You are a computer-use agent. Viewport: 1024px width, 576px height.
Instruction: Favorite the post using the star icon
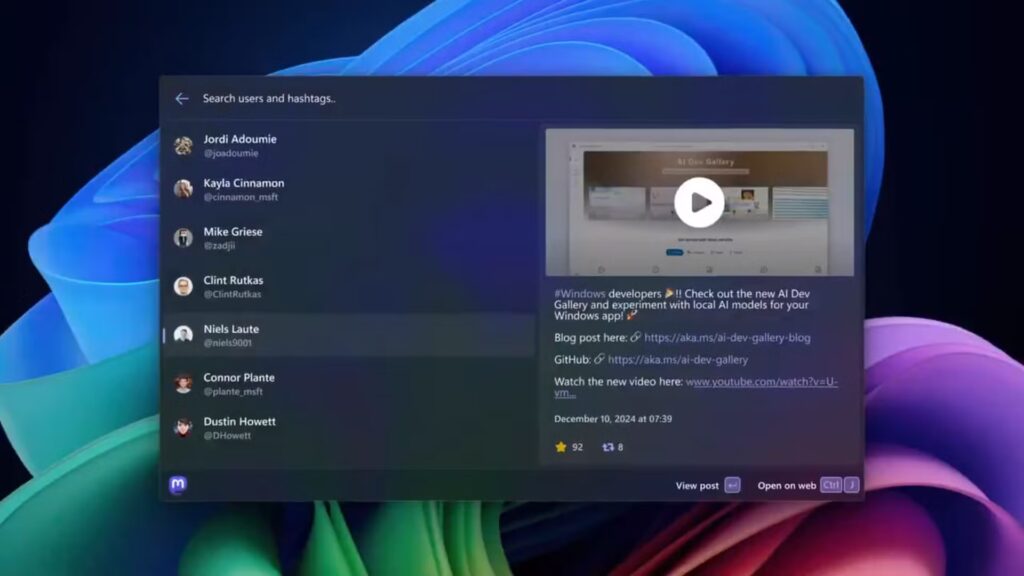563,447
